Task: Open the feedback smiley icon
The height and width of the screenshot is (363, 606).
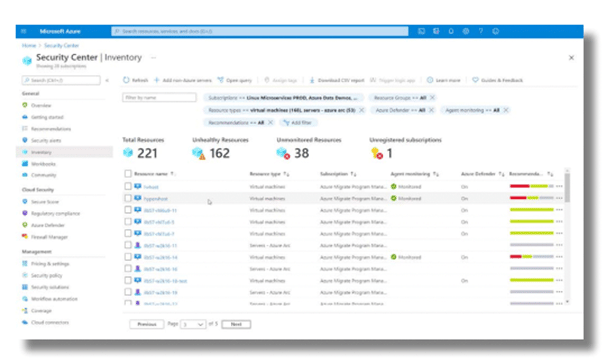Action: coord(496,31)
